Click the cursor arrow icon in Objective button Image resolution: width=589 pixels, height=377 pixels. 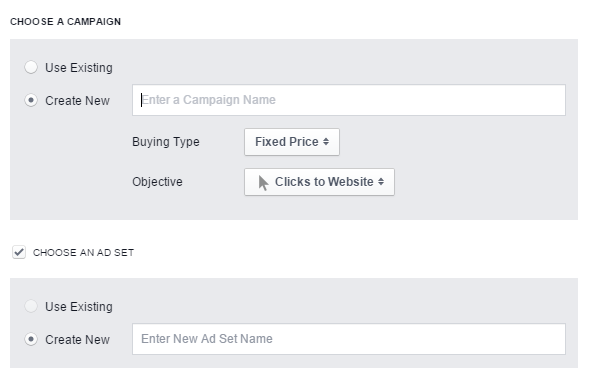tap(263, 182)
